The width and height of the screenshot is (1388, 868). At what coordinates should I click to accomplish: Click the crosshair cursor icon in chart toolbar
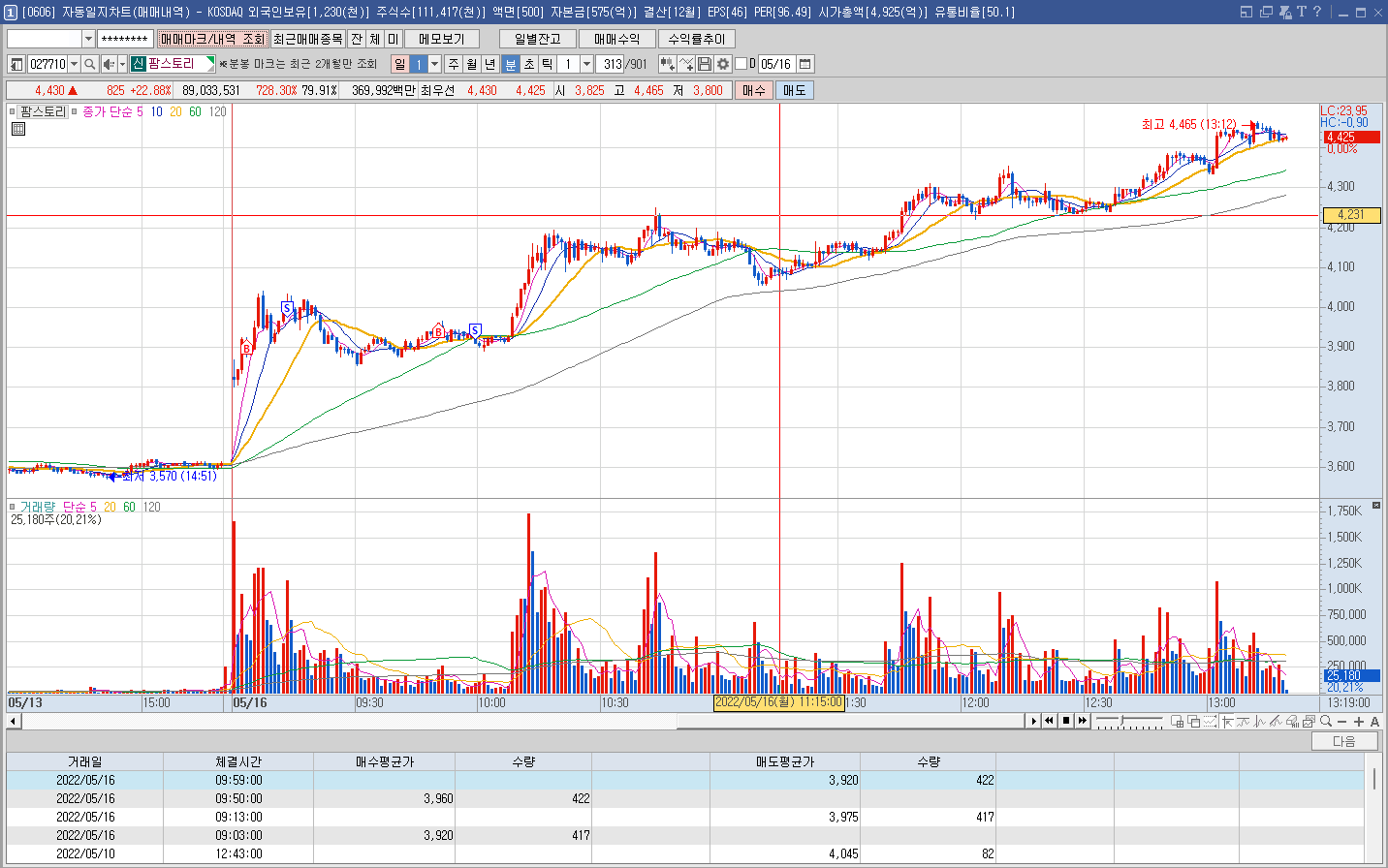coord(1227,721)
